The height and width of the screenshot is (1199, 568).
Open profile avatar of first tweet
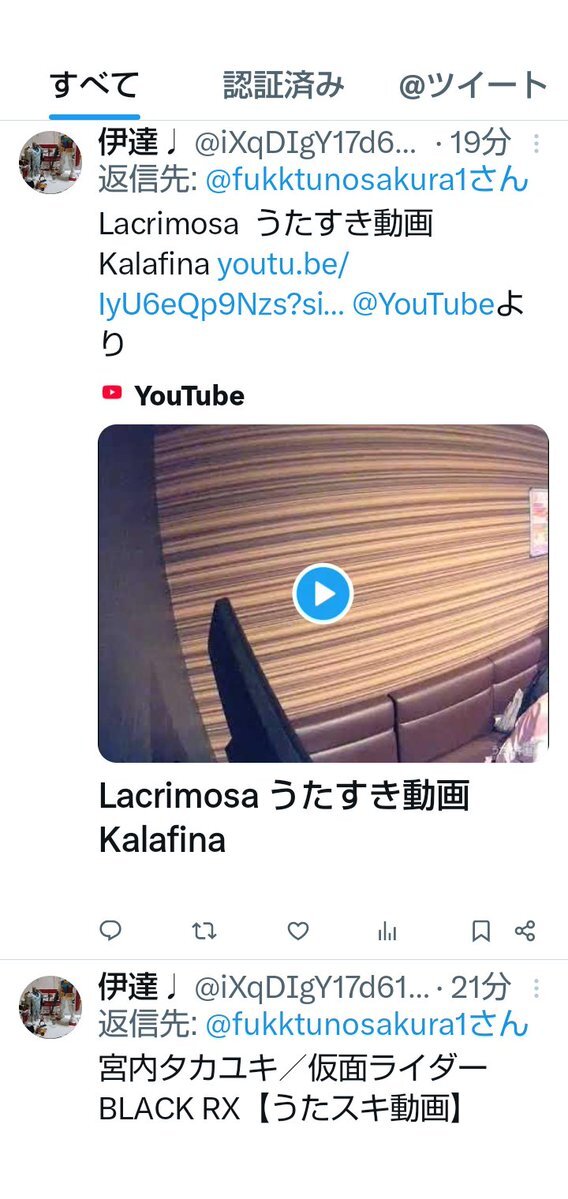click(50, 162)
